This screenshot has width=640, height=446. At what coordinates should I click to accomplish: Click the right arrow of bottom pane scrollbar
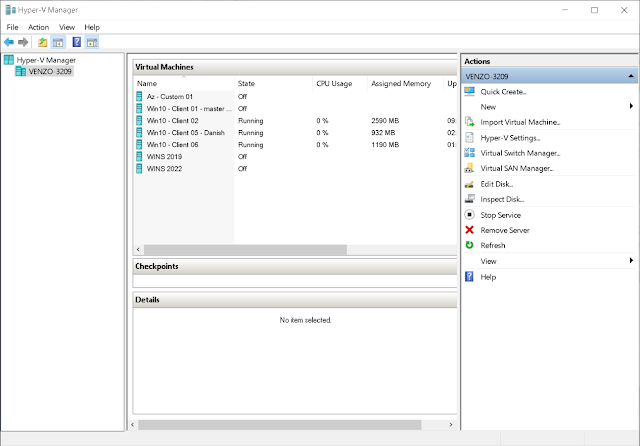pyautogui.click(x=451, y=425)
